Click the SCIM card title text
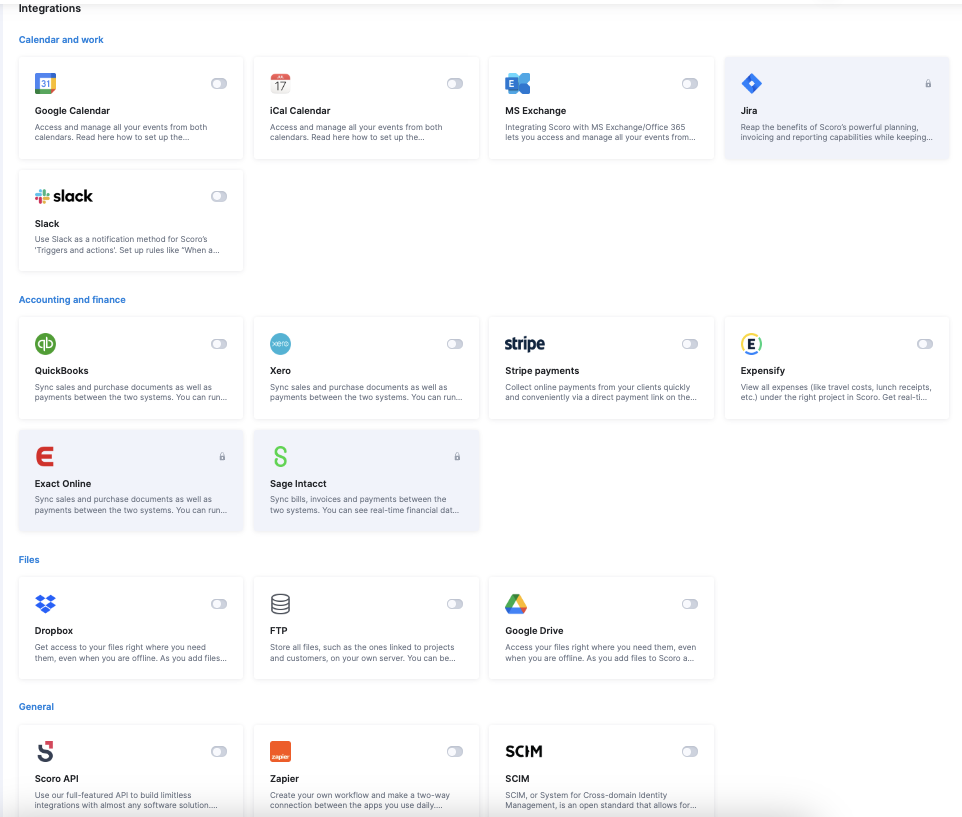This screenshot has height=817, width=962. [x=517, y=779]
